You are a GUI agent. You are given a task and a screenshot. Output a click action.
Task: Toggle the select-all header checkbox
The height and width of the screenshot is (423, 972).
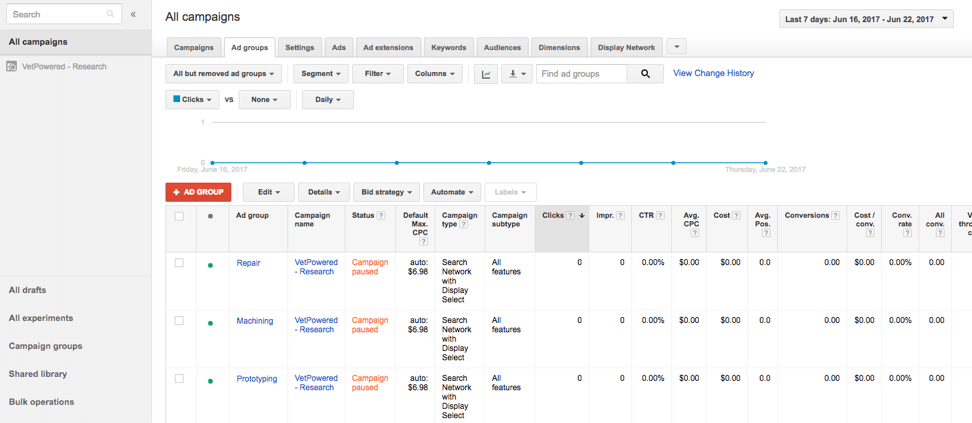[179, 216]
